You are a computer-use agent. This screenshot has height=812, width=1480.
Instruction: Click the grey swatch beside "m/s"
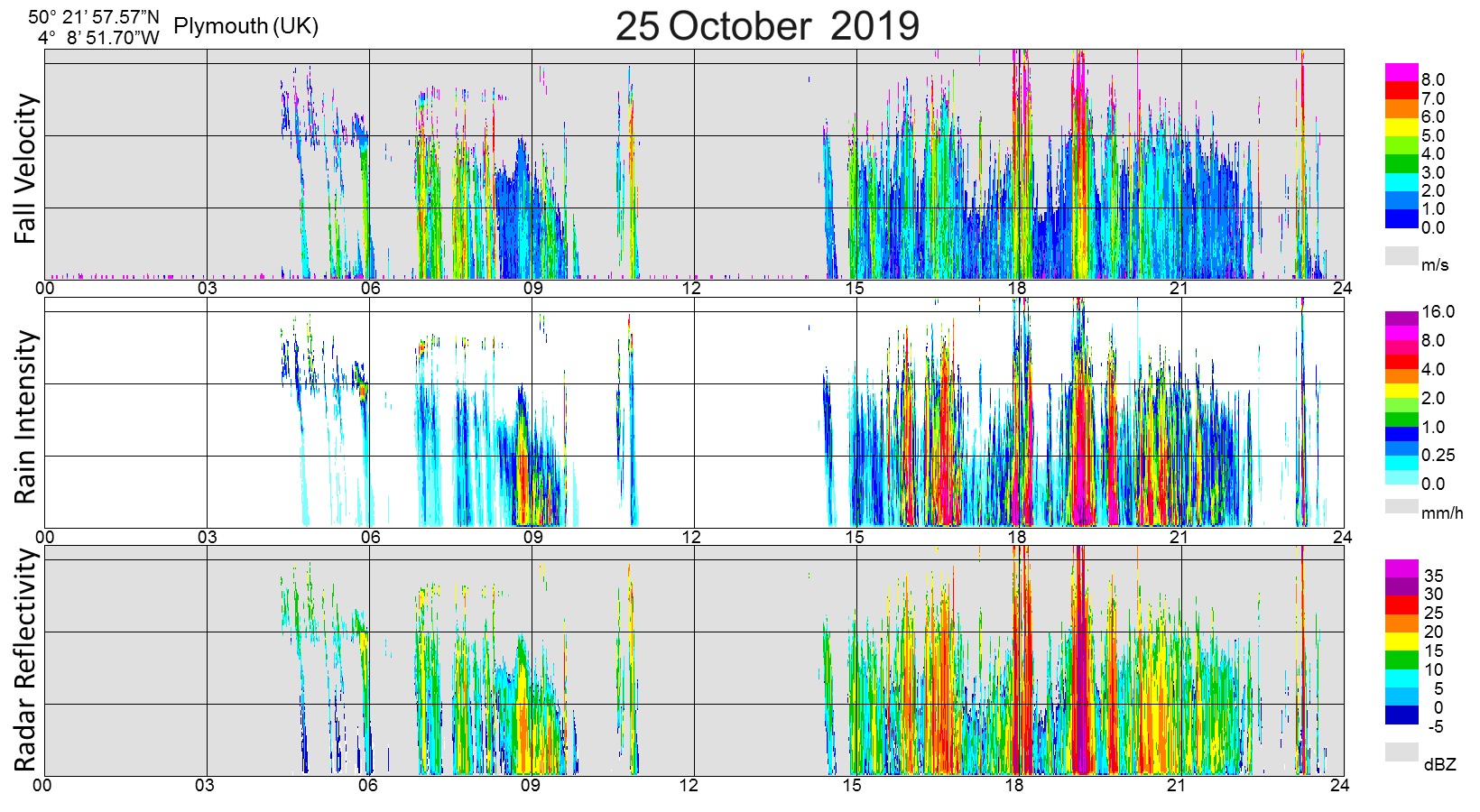tap(1401, 255)
